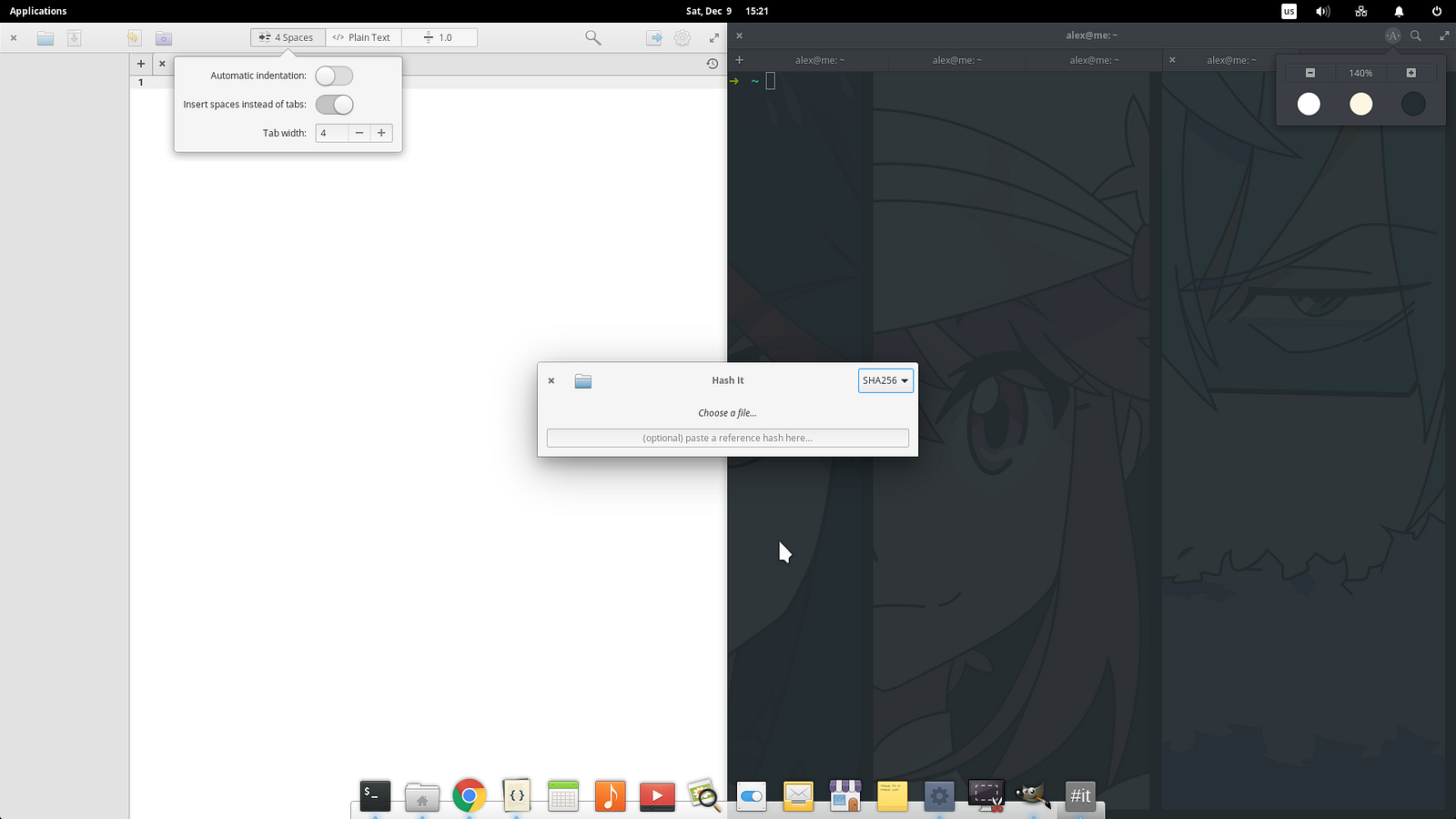Screen dimensions: 1456x819
Task: Open the US keyboard layout indicator
Action: [x=1289, y=11]
